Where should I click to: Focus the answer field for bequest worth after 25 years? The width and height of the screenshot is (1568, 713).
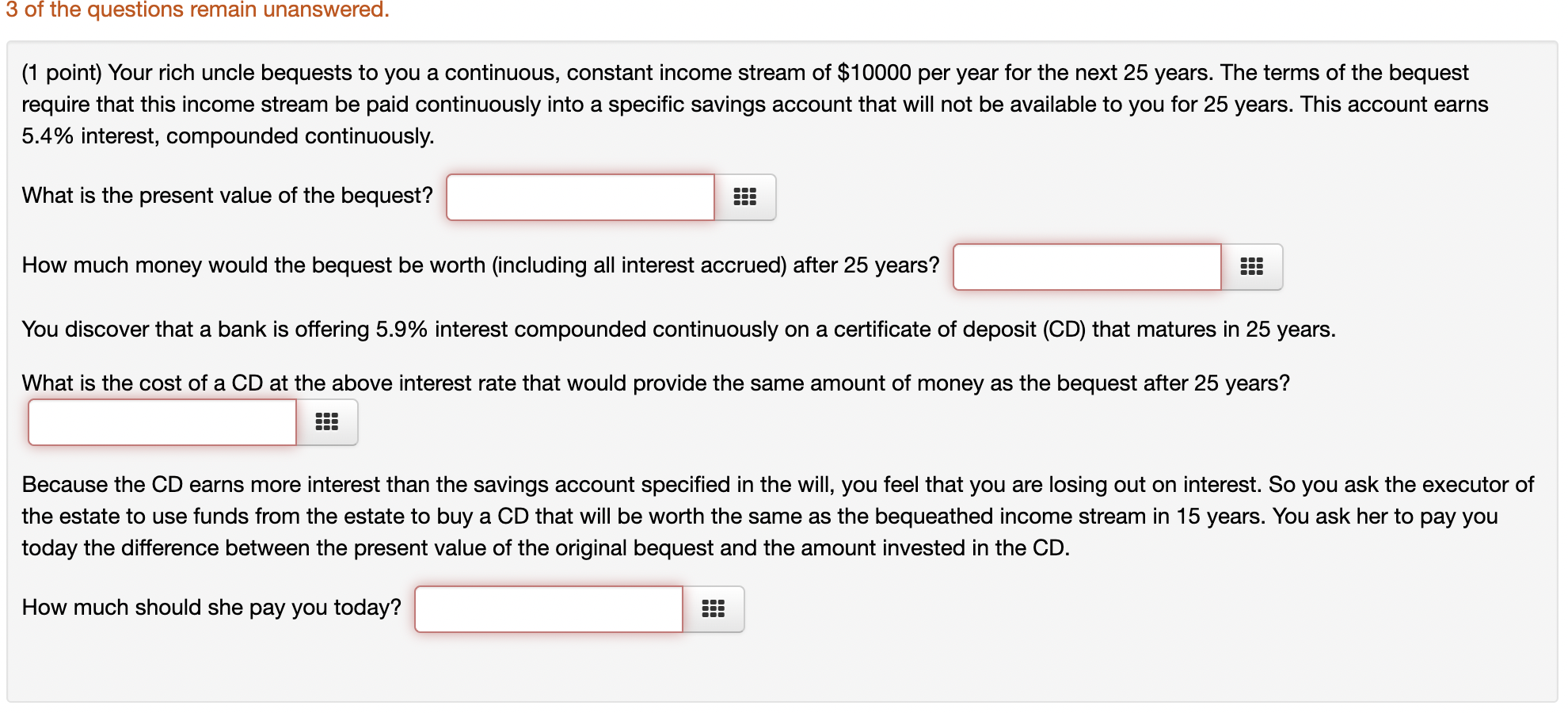[1087, 267]
